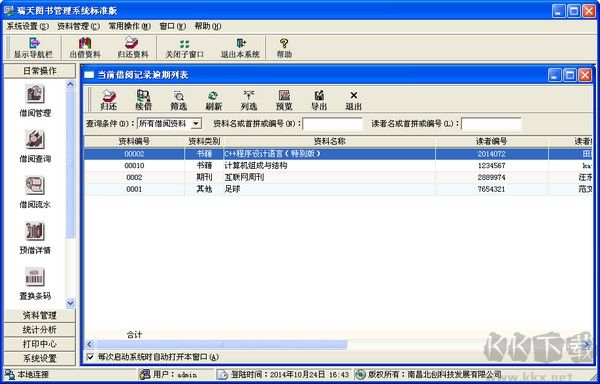Open 归还资料 from main toolbar

pyautogui.click(x=132, y=48)
